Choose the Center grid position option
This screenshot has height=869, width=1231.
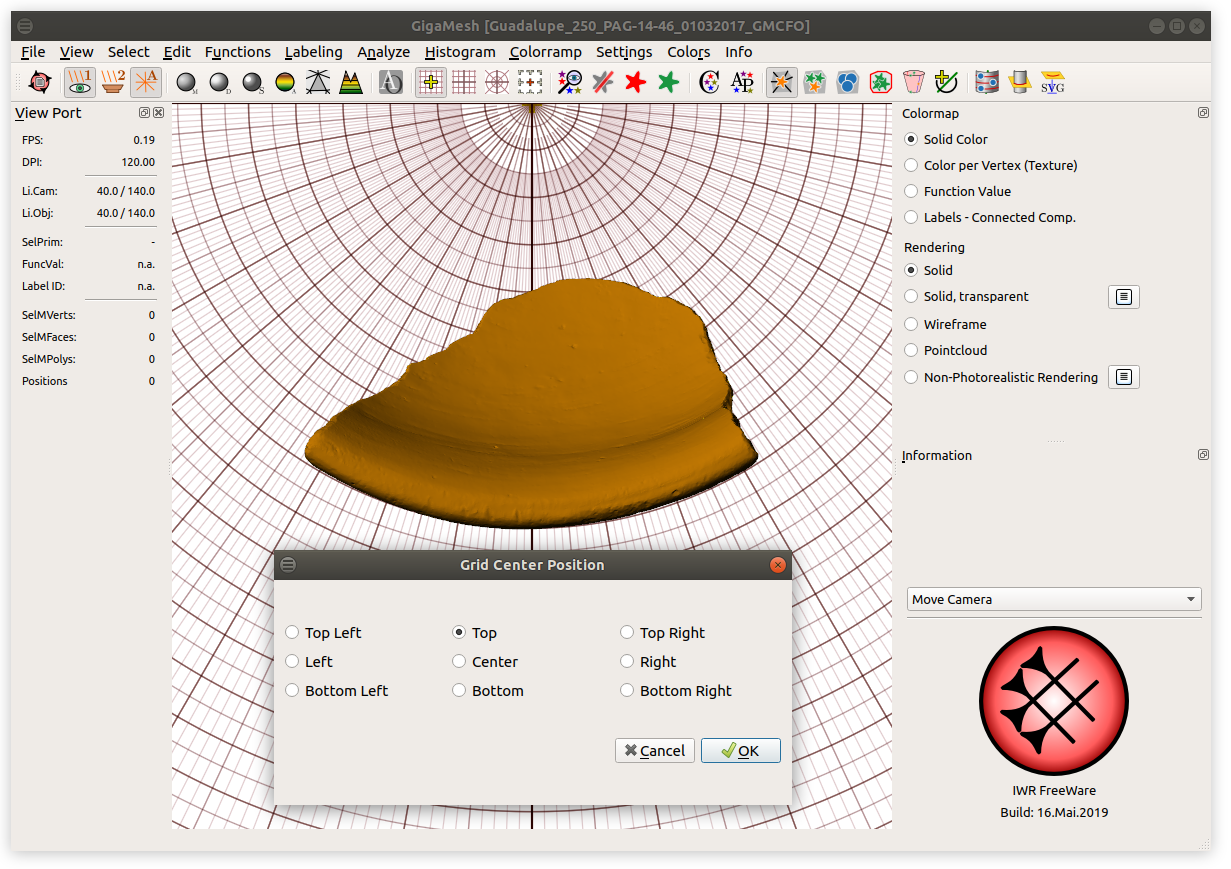[485, 662]
